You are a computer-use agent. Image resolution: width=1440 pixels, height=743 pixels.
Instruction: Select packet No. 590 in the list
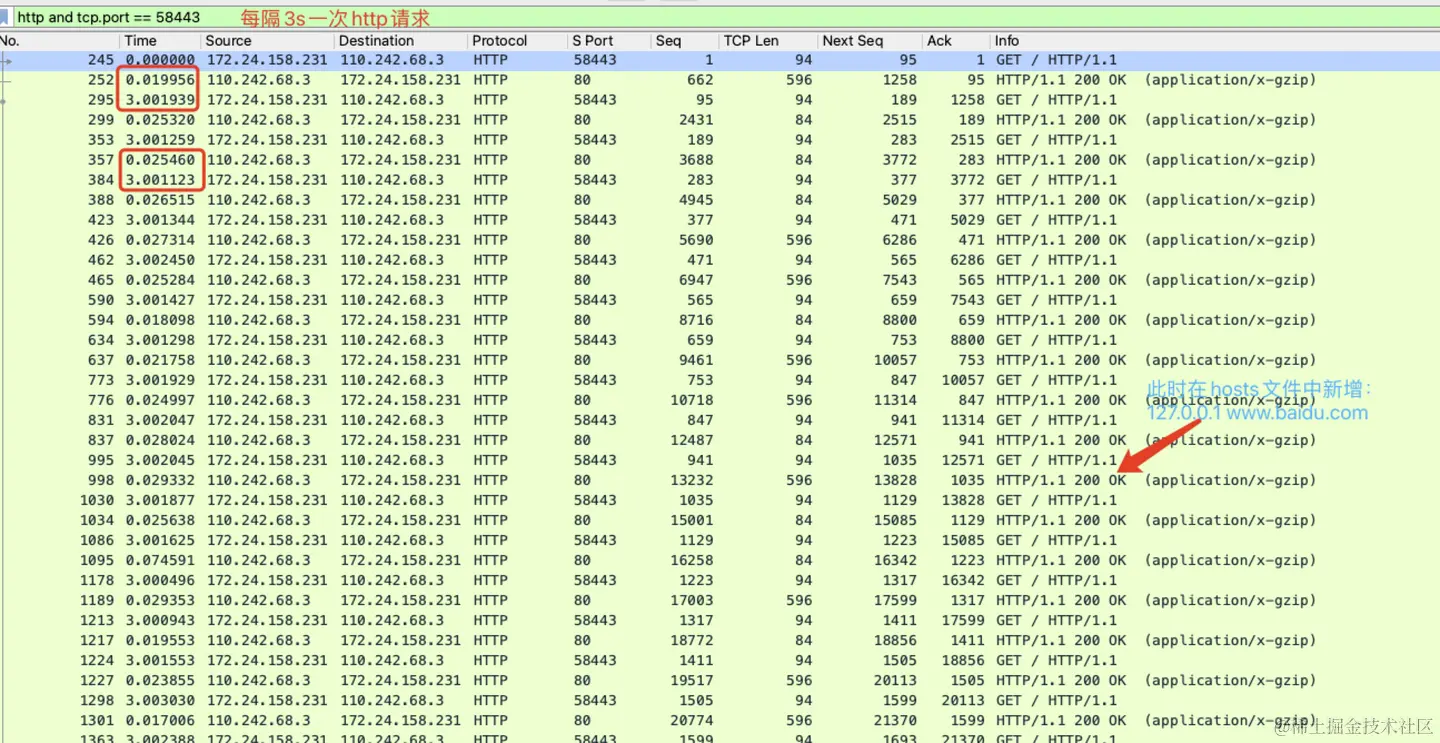tap(720, 300)
